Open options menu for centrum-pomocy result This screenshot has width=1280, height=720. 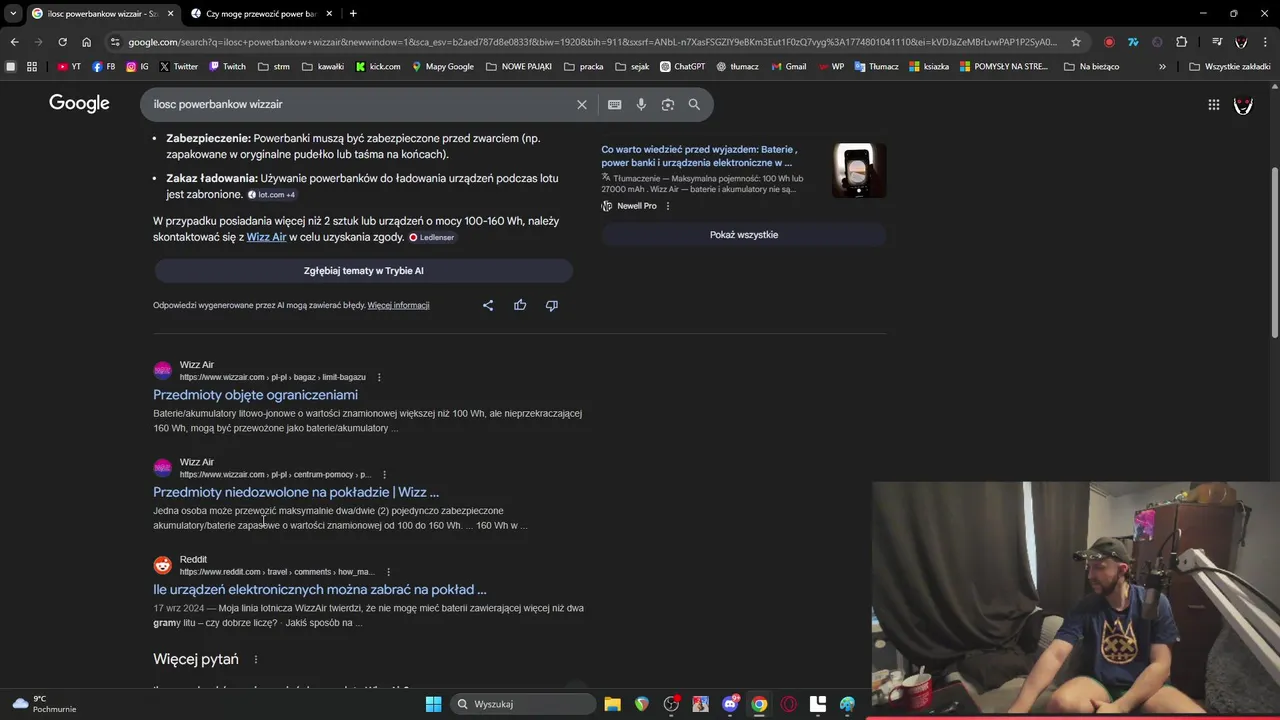(384, 475)
